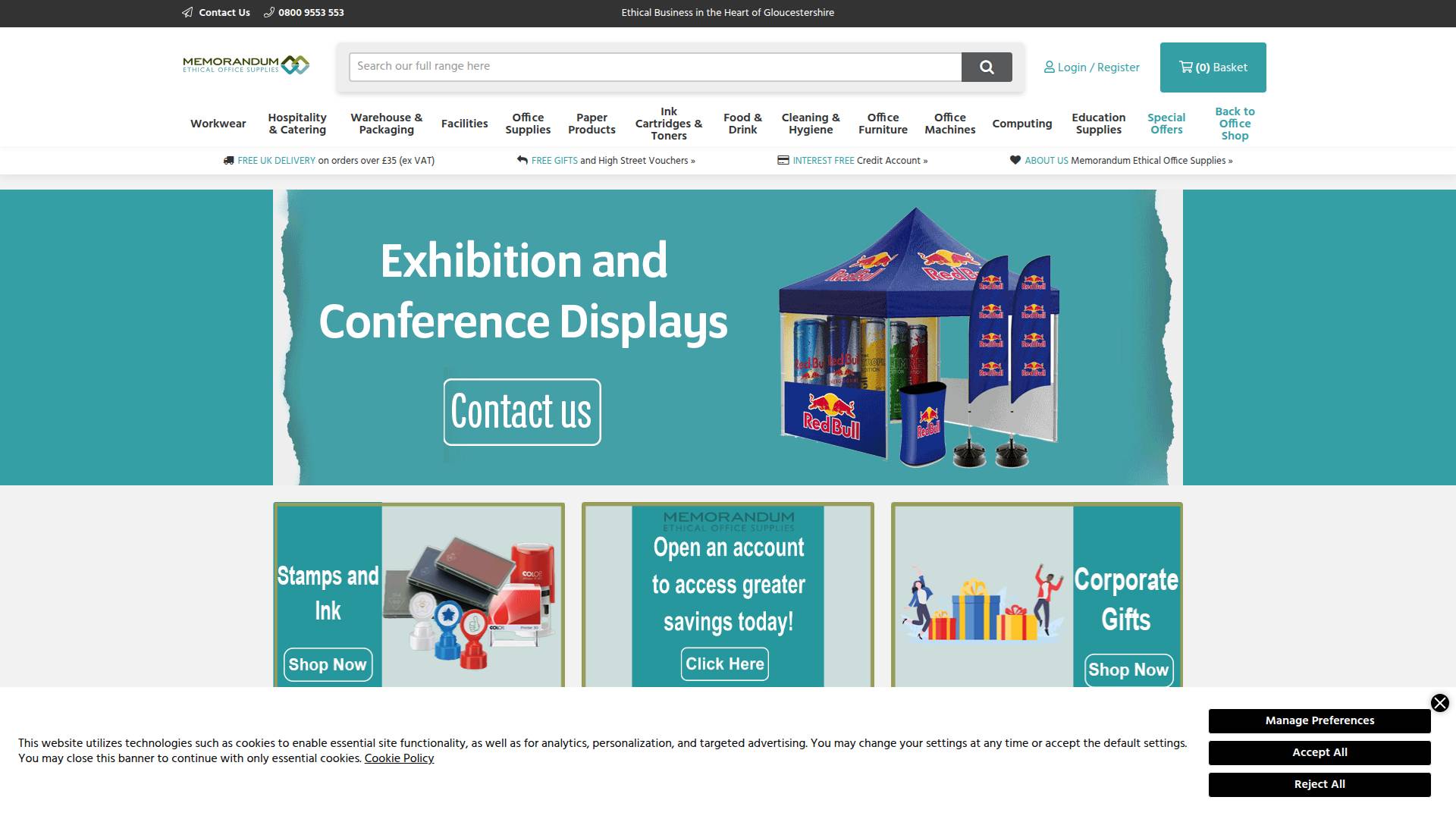Image resolution: width=1456 pixels, height=819 pixels.
Task: Click the FREE UK DELIVERY truck icon
Action: [x=227, y=160]
